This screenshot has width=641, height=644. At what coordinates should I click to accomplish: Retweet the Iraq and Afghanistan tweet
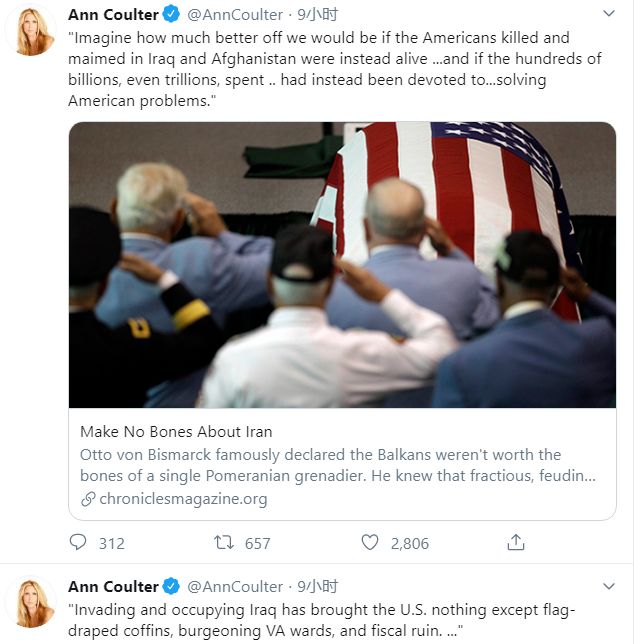click(224, 542)
